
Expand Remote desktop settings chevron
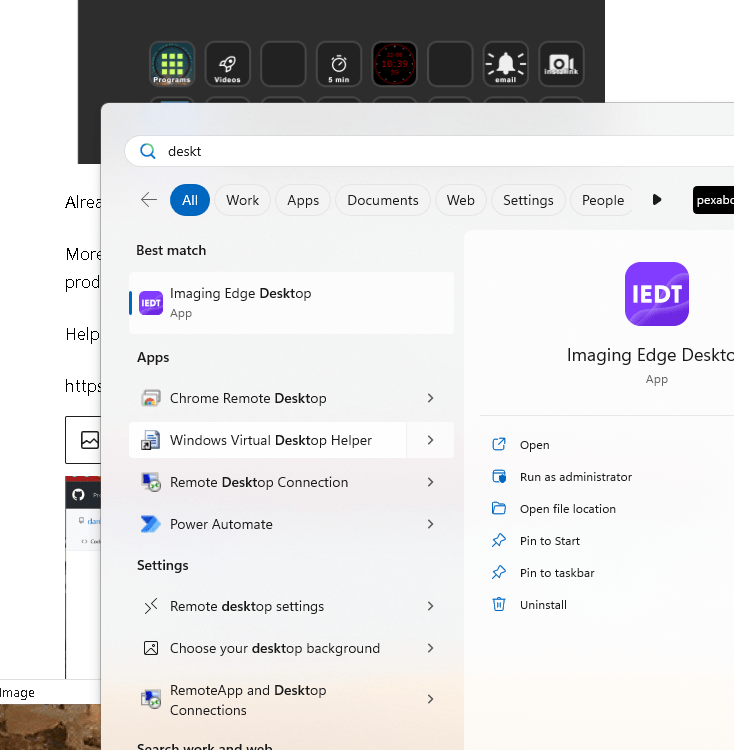430,606
